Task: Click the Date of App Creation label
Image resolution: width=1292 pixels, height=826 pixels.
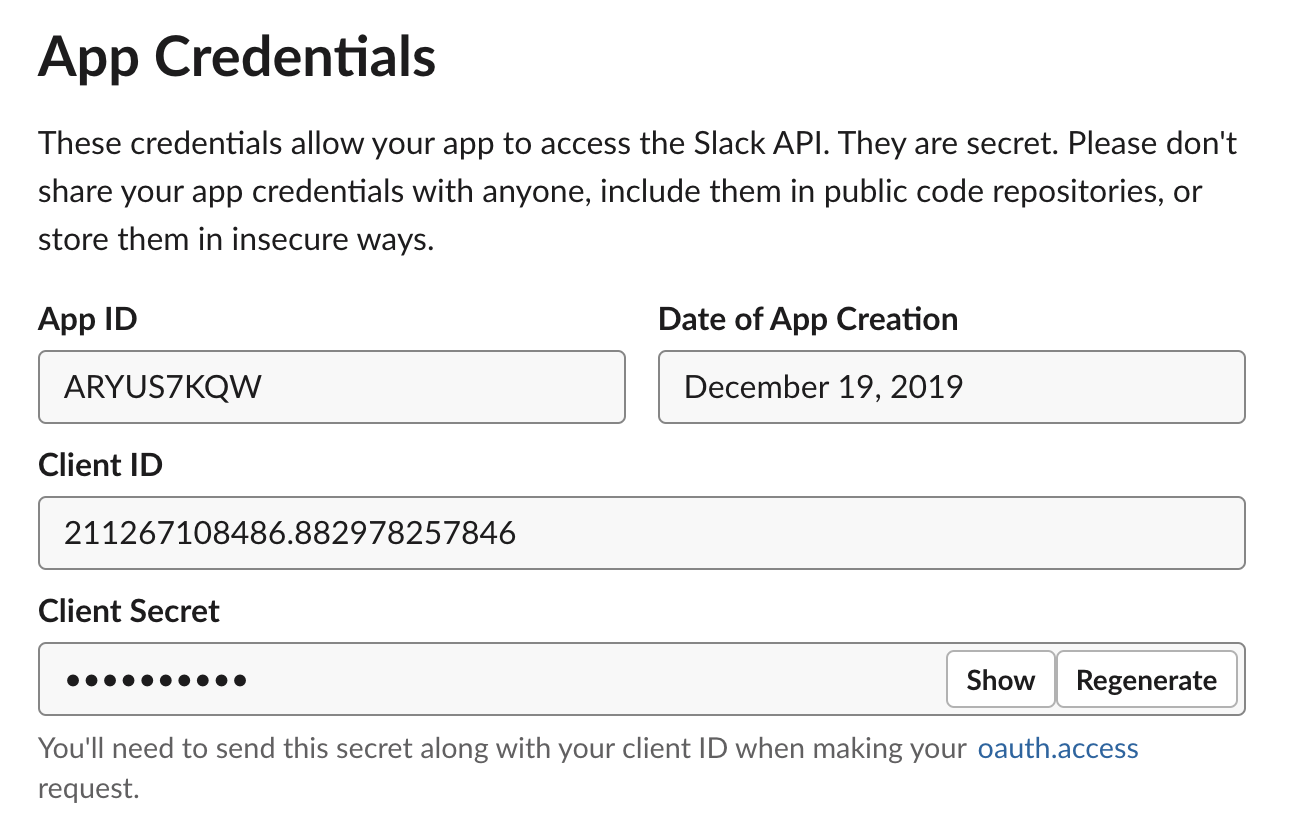Action: coord(808,320)
